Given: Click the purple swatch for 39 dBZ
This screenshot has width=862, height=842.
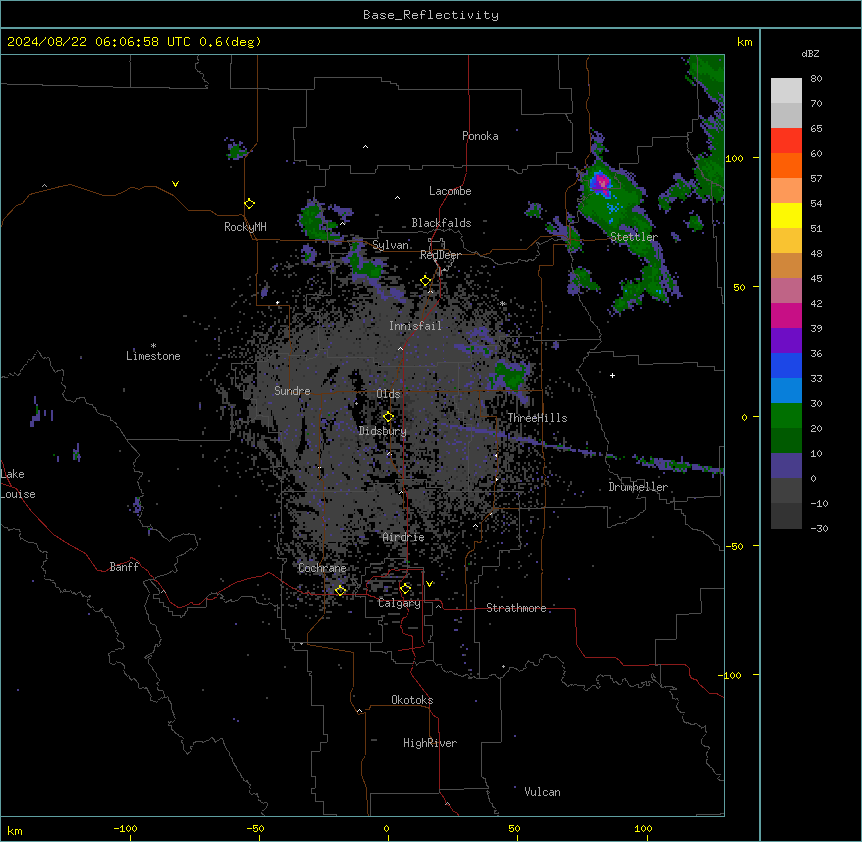Looking at the screenshot, I should point(786,340).
